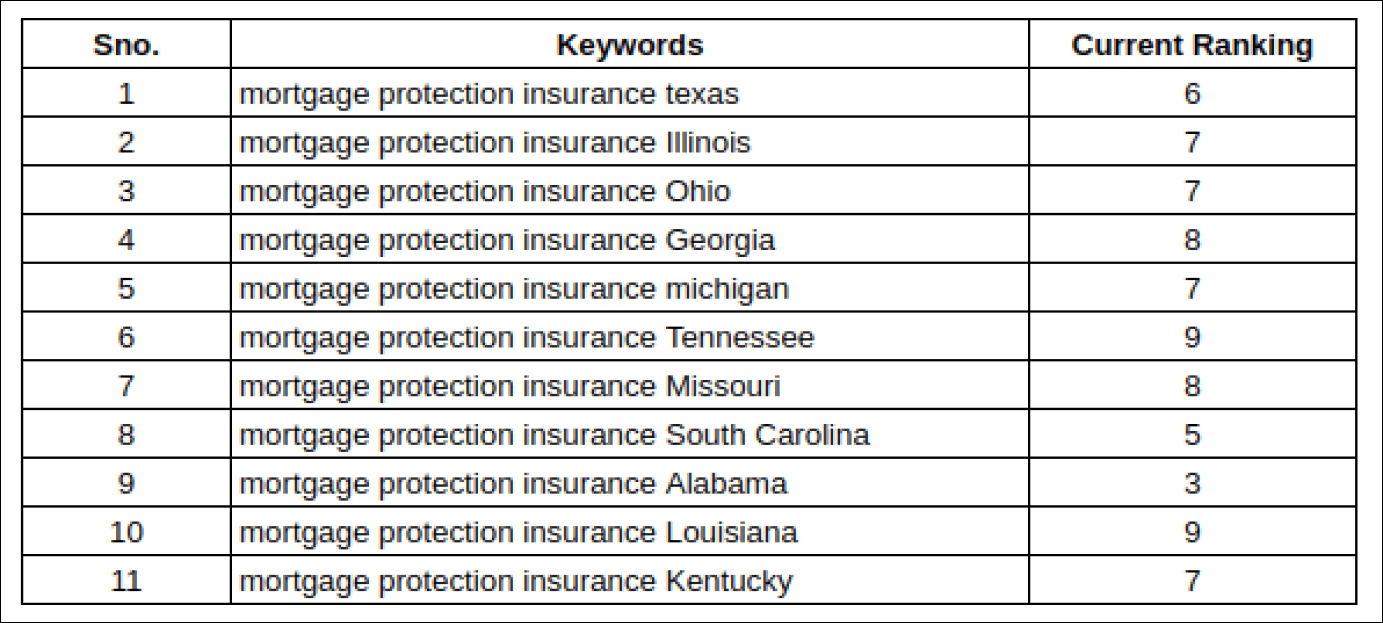Click the mortgage protection insurance michigan cell

(629, 289)
